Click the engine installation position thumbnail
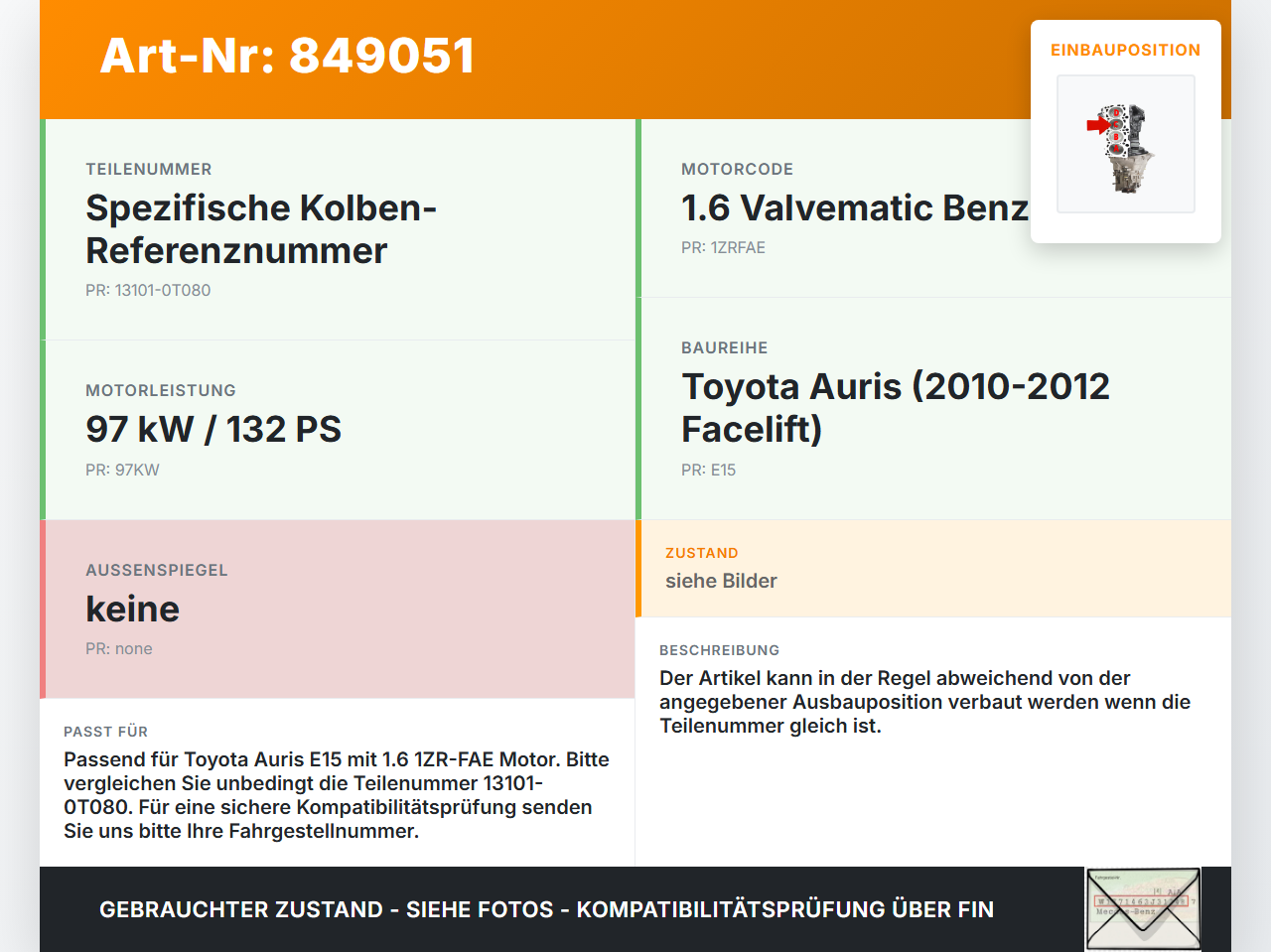This screenshot has height=952, width=1271. coord(1126,144)
